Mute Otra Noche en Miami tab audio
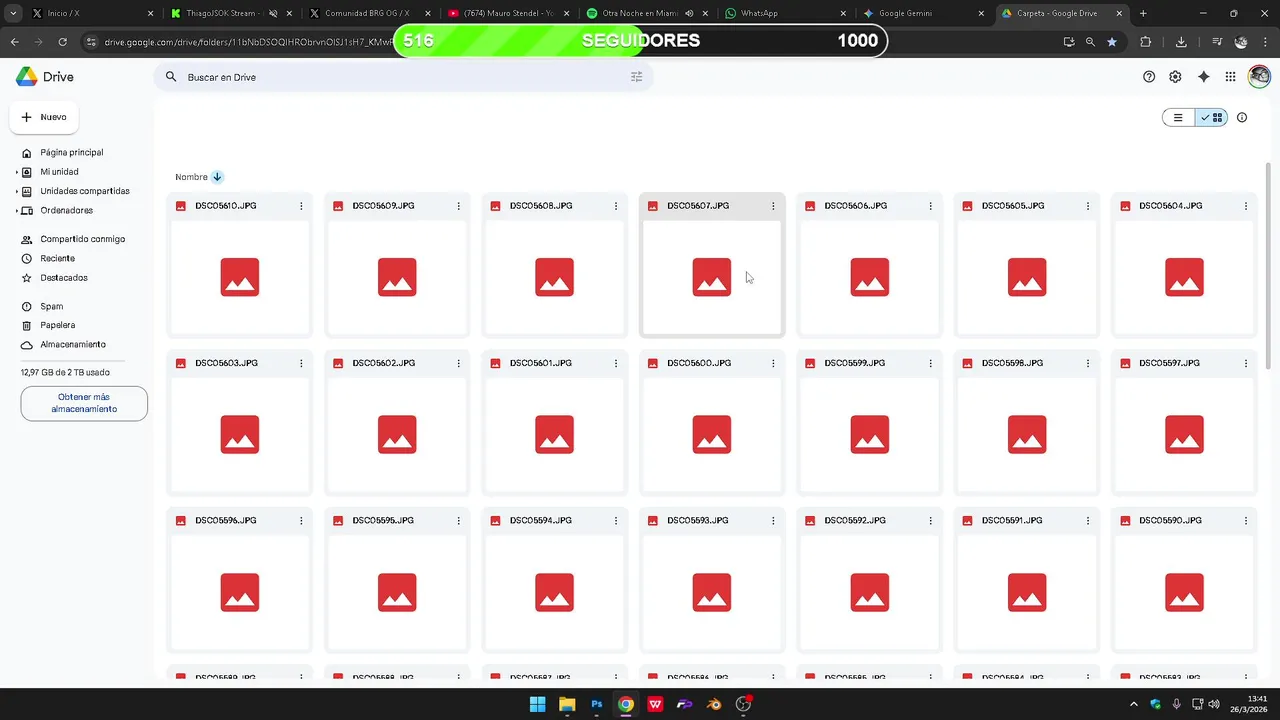 [x=689, y=14]
